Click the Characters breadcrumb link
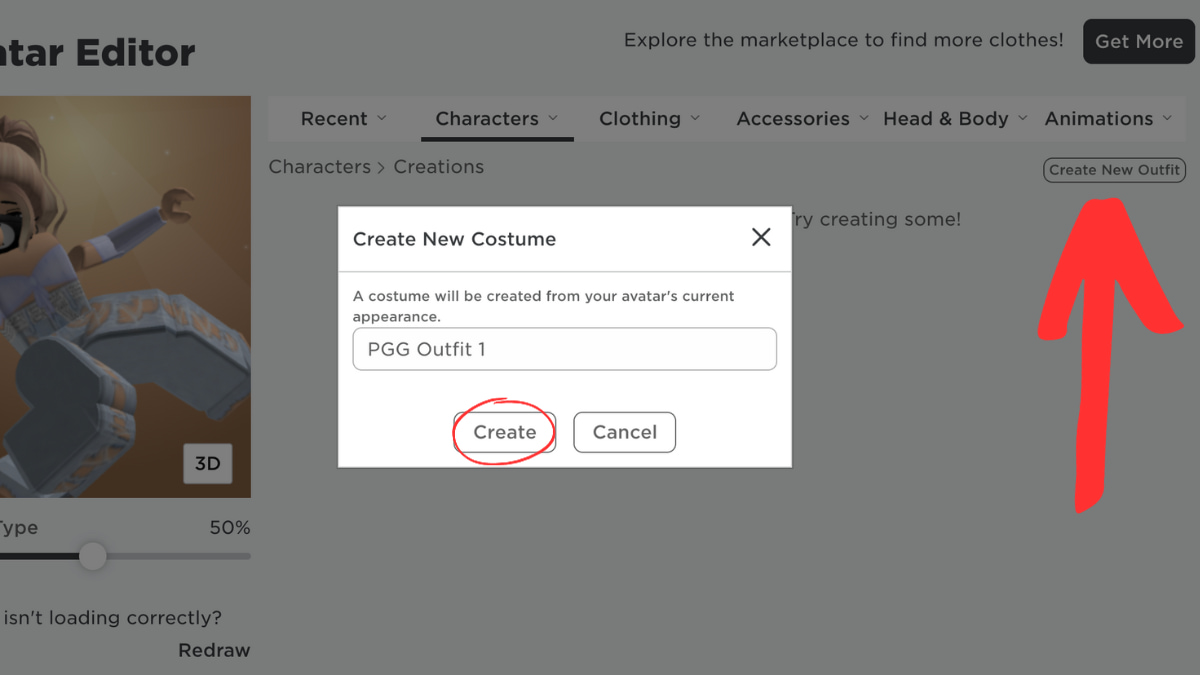The image size is (1200, 675). pos(319,166)
